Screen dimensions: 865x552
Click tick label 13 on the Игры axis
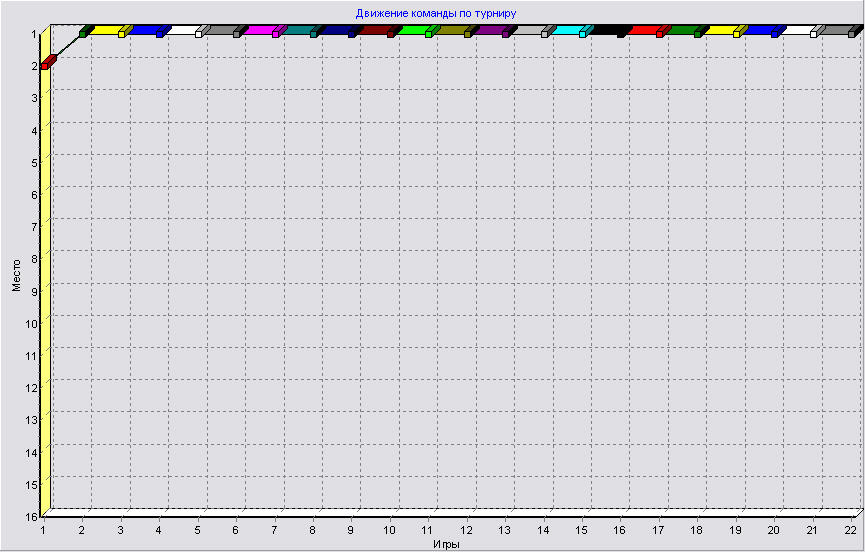tap(504, 530)
